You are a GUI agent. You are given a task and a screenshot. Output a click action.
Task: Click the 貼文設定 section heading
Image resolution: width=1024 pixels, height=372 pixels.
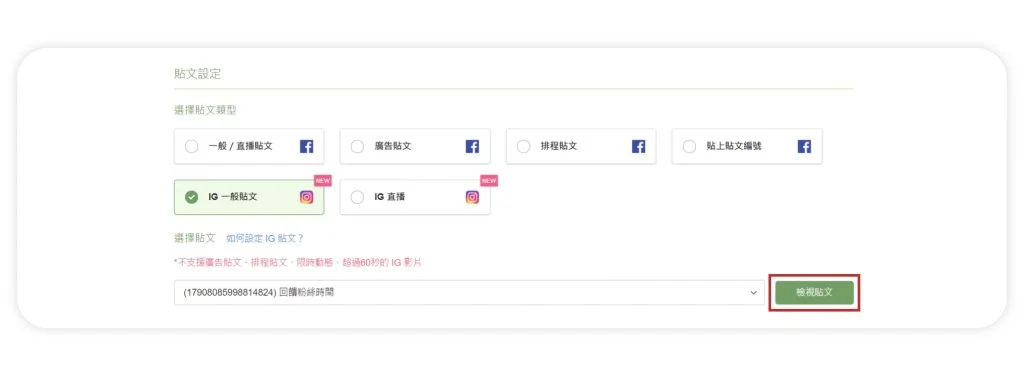[x=197, y=74]
